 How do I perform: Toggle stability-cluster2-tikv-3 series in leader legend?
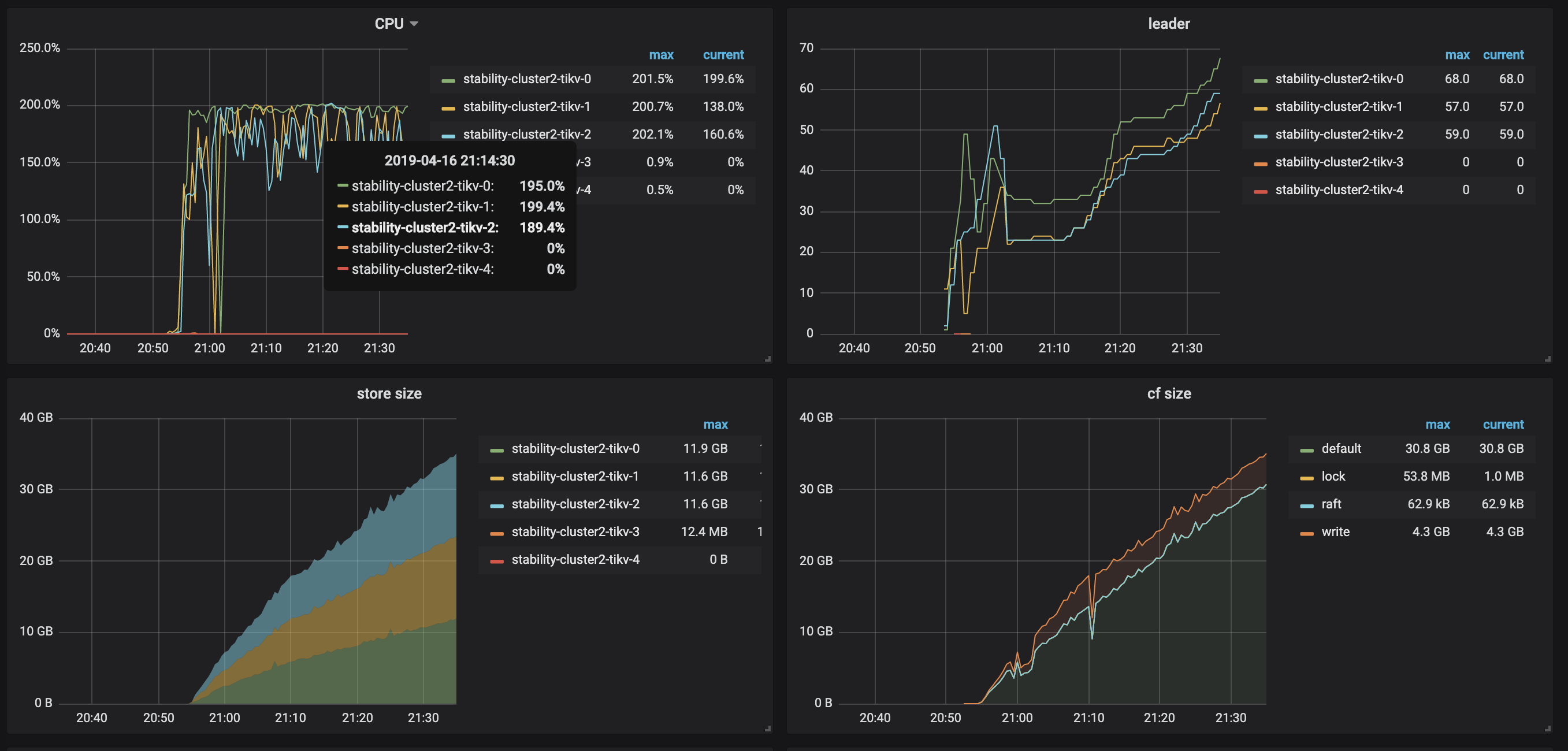pos(1339,162)
